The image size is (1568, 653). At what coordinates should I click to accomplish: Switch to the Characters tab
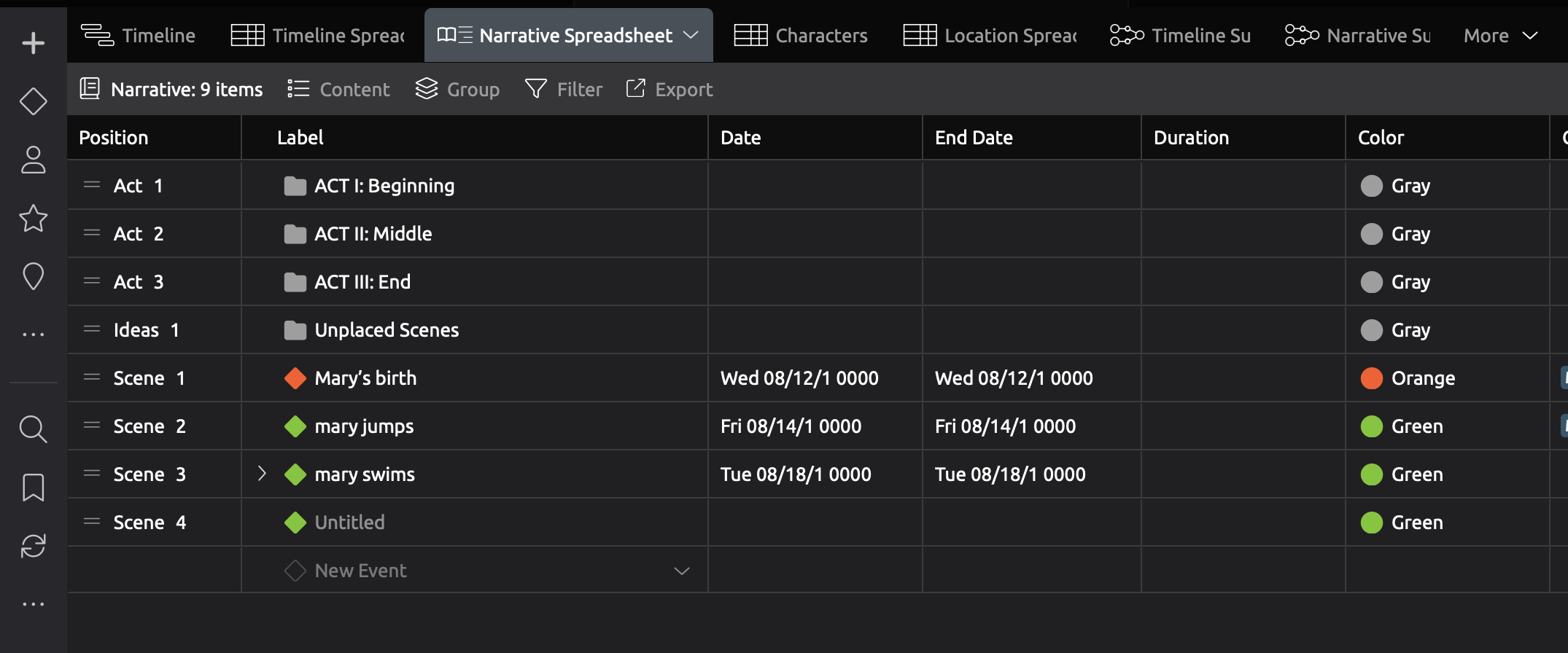801,36
